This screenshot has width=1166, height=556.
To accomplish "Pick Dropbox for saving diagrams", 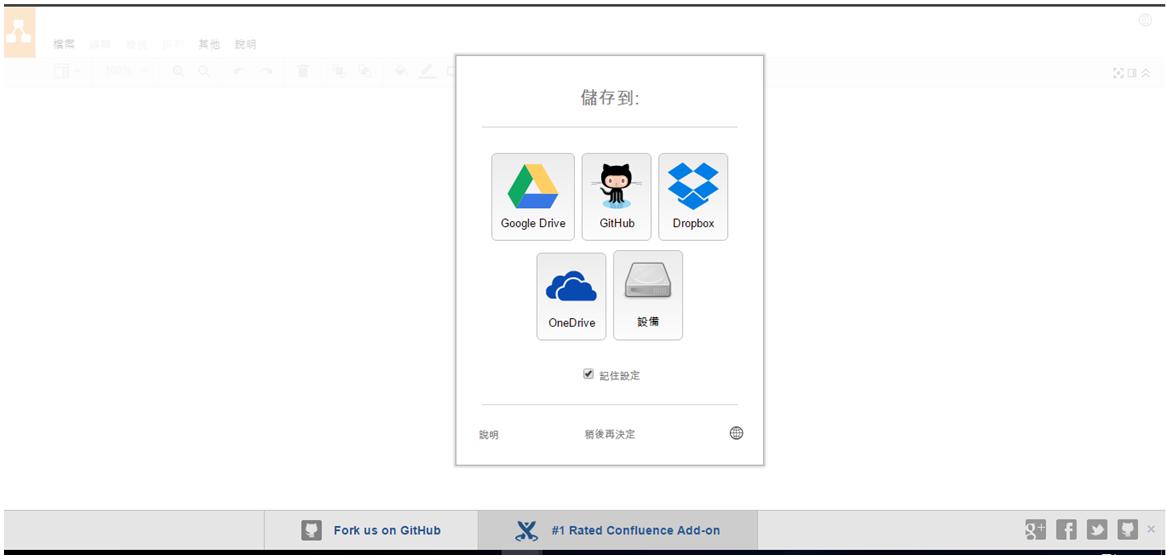I will [x=693, y=197].
